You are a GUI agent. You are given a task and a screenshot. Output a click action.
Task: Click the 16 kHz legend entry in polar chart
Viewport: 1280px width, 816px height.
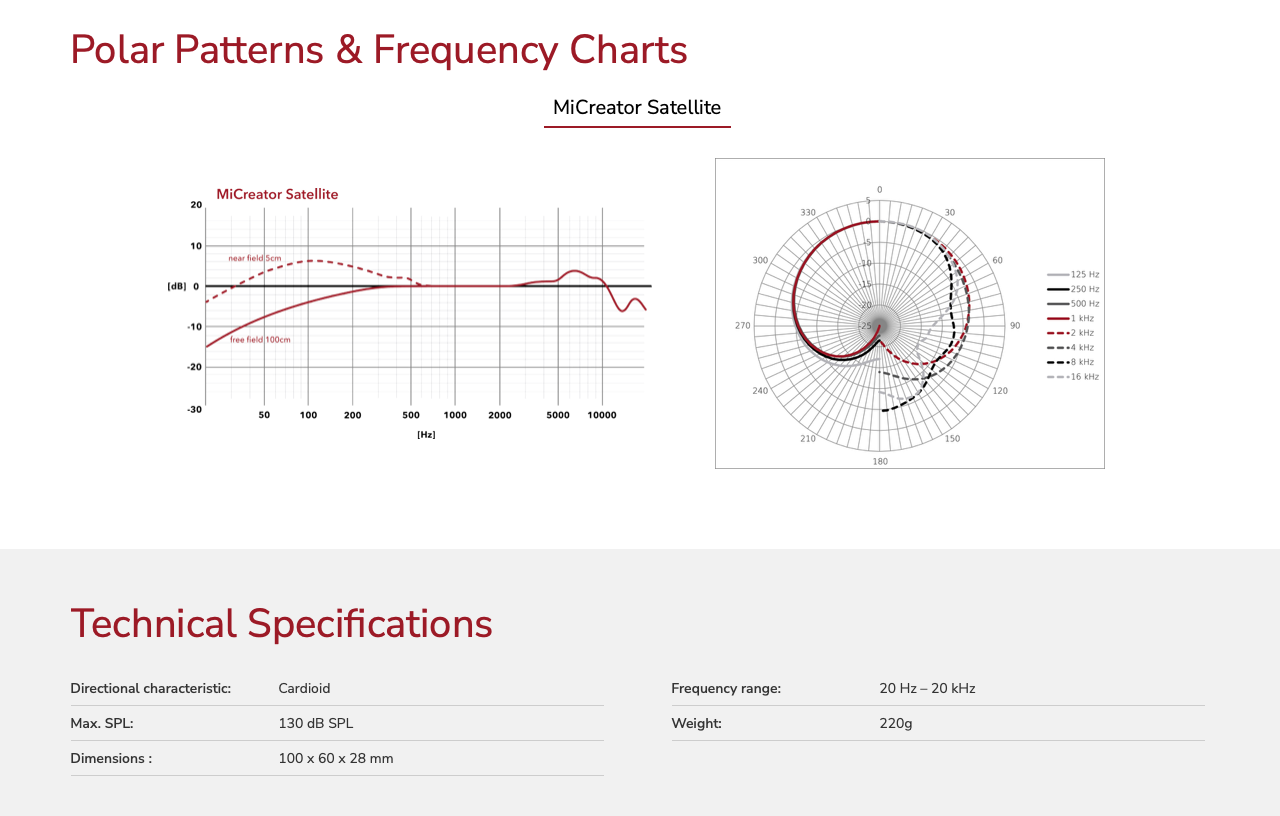coord(1073,377)
